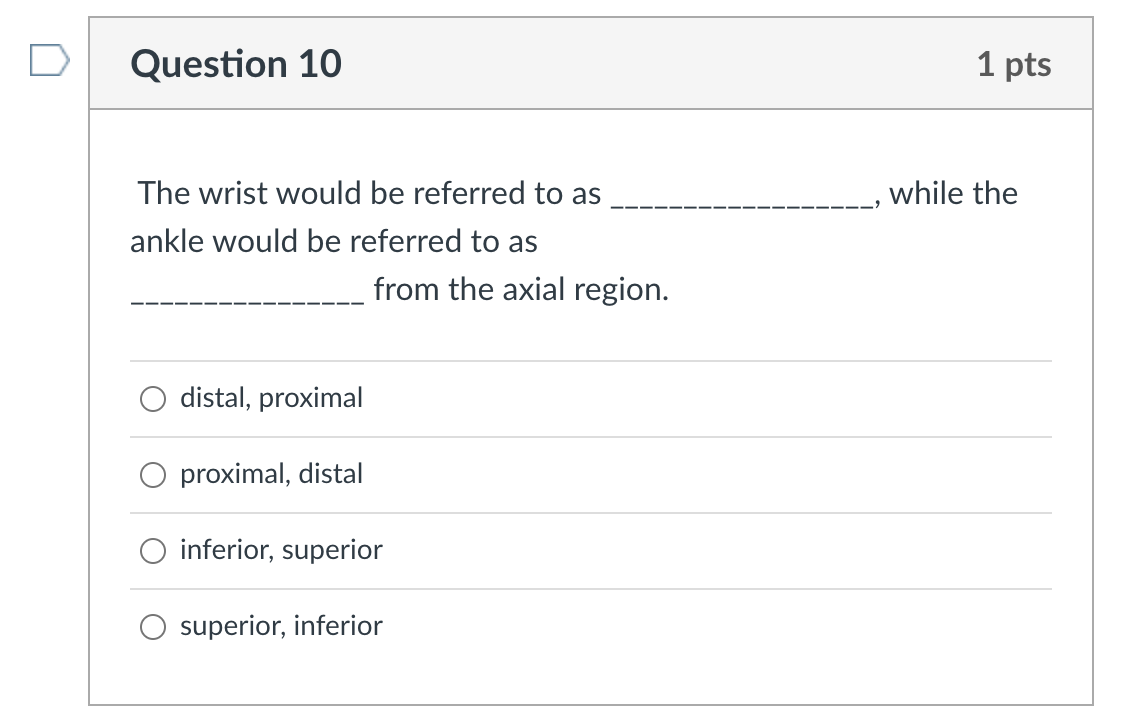Click the first blank after "referred to as"
This screenshot has width=1128, height=724.
click(x=739, y=200)
